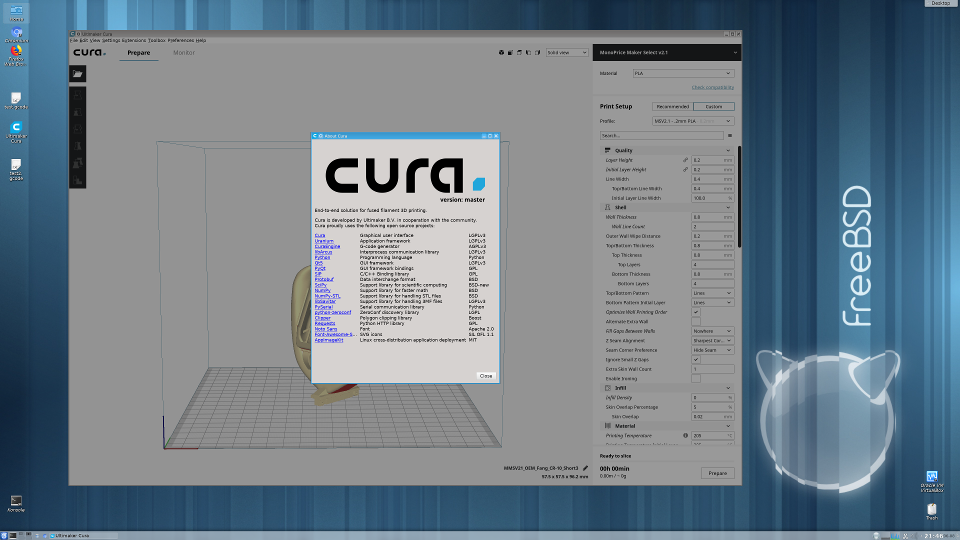Toggle the Optimize Wall Printing Order checkbox
Image resolution: width=960 pixels, height=540 pixels.
tap(696, 312)
